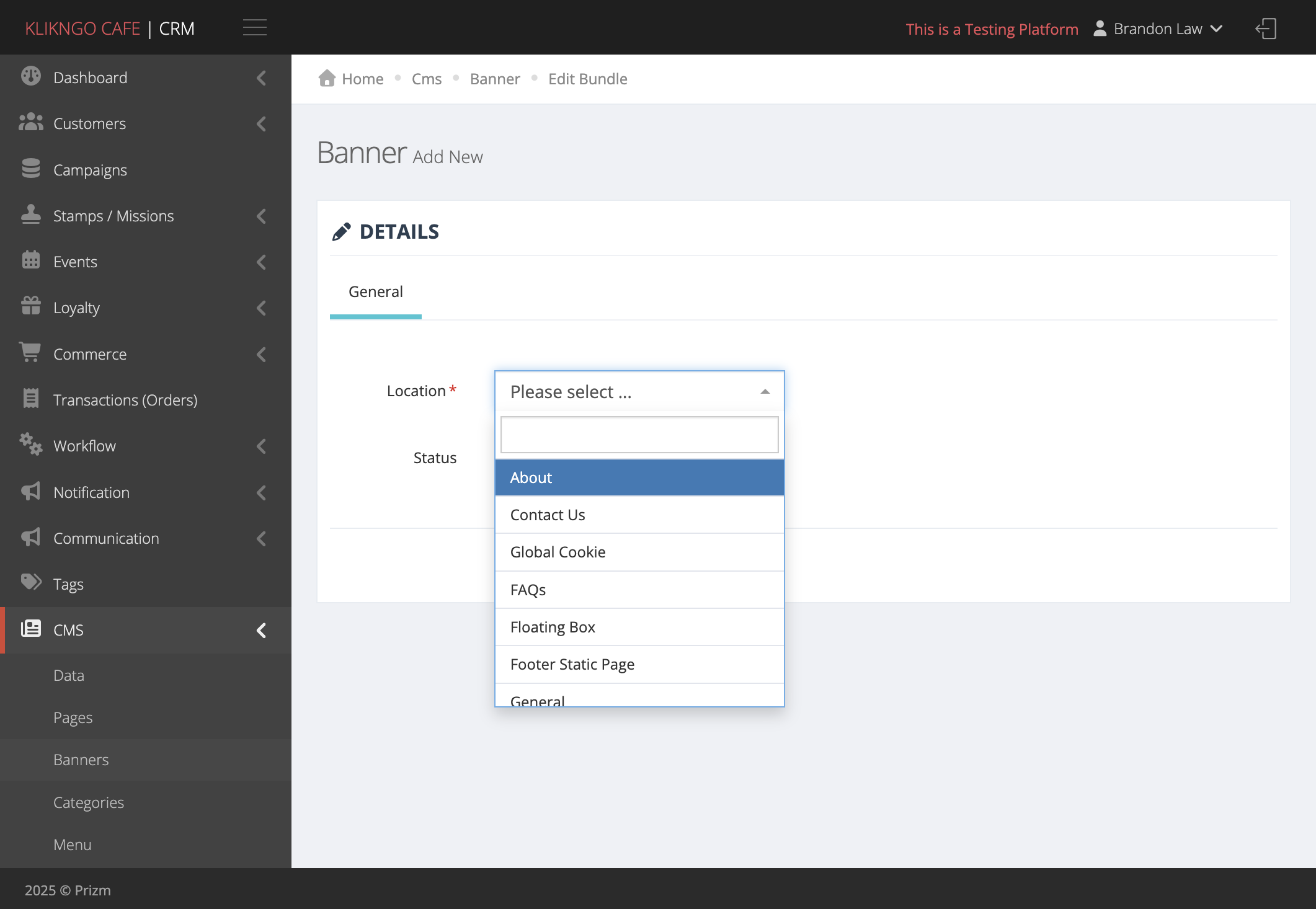
Task: Open the Brandon Law user dropdown
Action: 1157,29
